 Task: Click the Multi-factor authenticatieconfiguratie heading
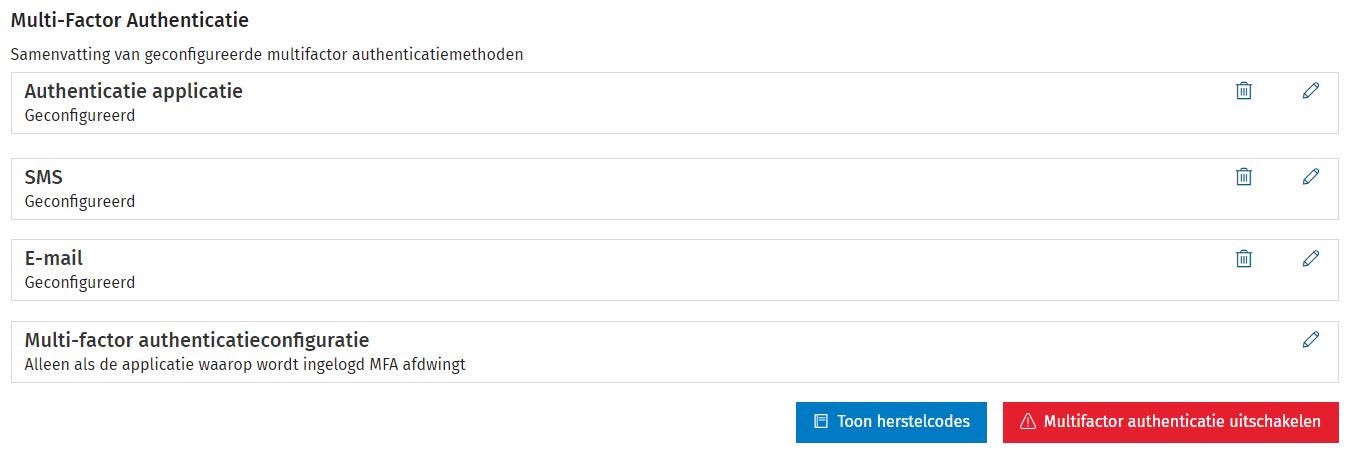[x=197, y=340]
